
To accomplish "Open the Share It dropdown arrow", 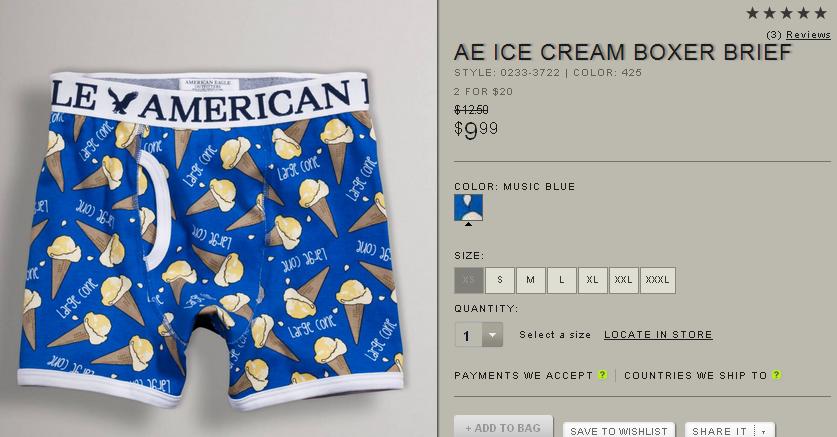I will [764, 431].
